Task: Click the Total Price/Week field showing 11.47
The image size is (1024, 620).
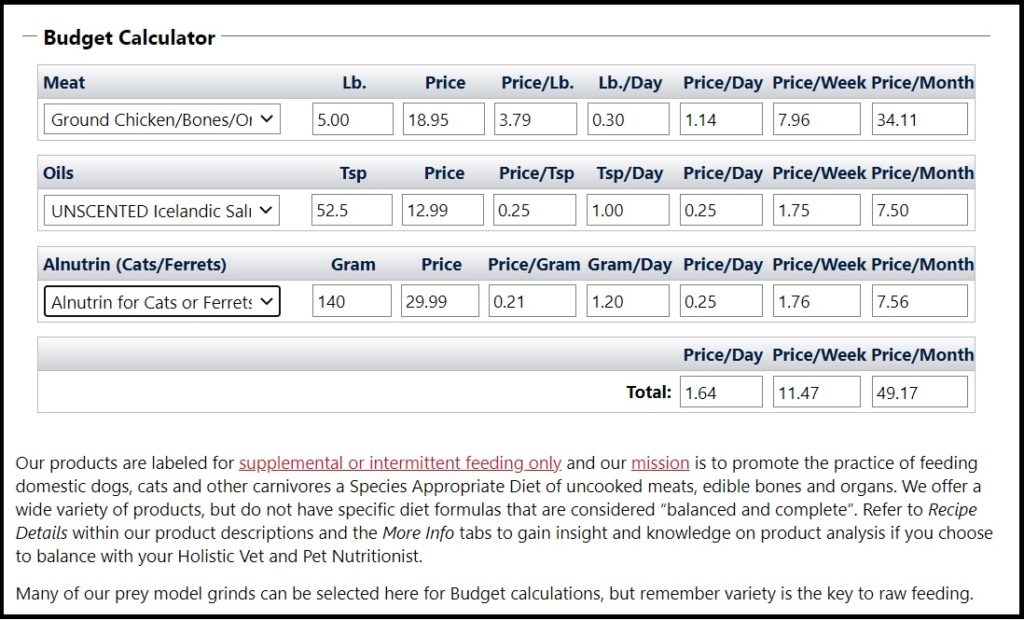Action: (816, 393)
